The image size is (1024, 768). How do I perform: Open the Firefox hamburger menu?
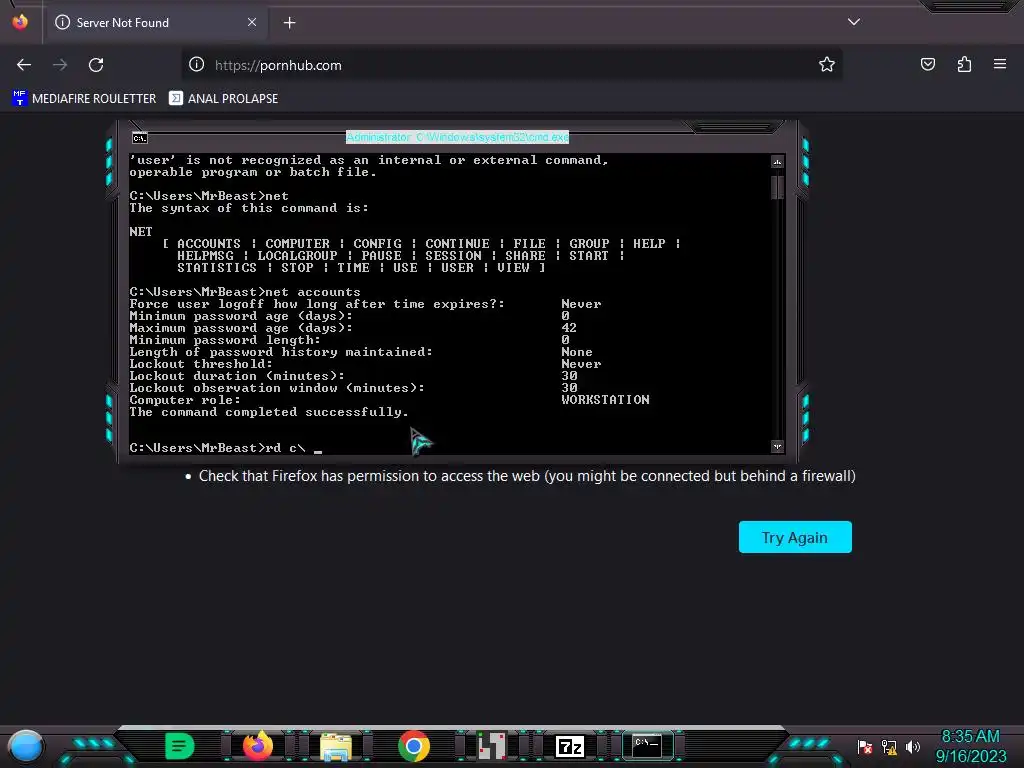tap(1000, 64)
